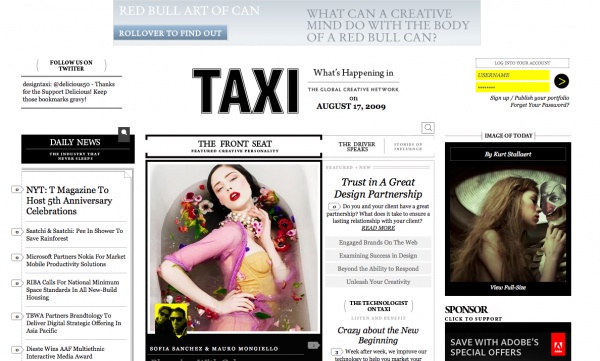Click comment bubble beside TBWA Partners Brandtology story

point(16,316)
